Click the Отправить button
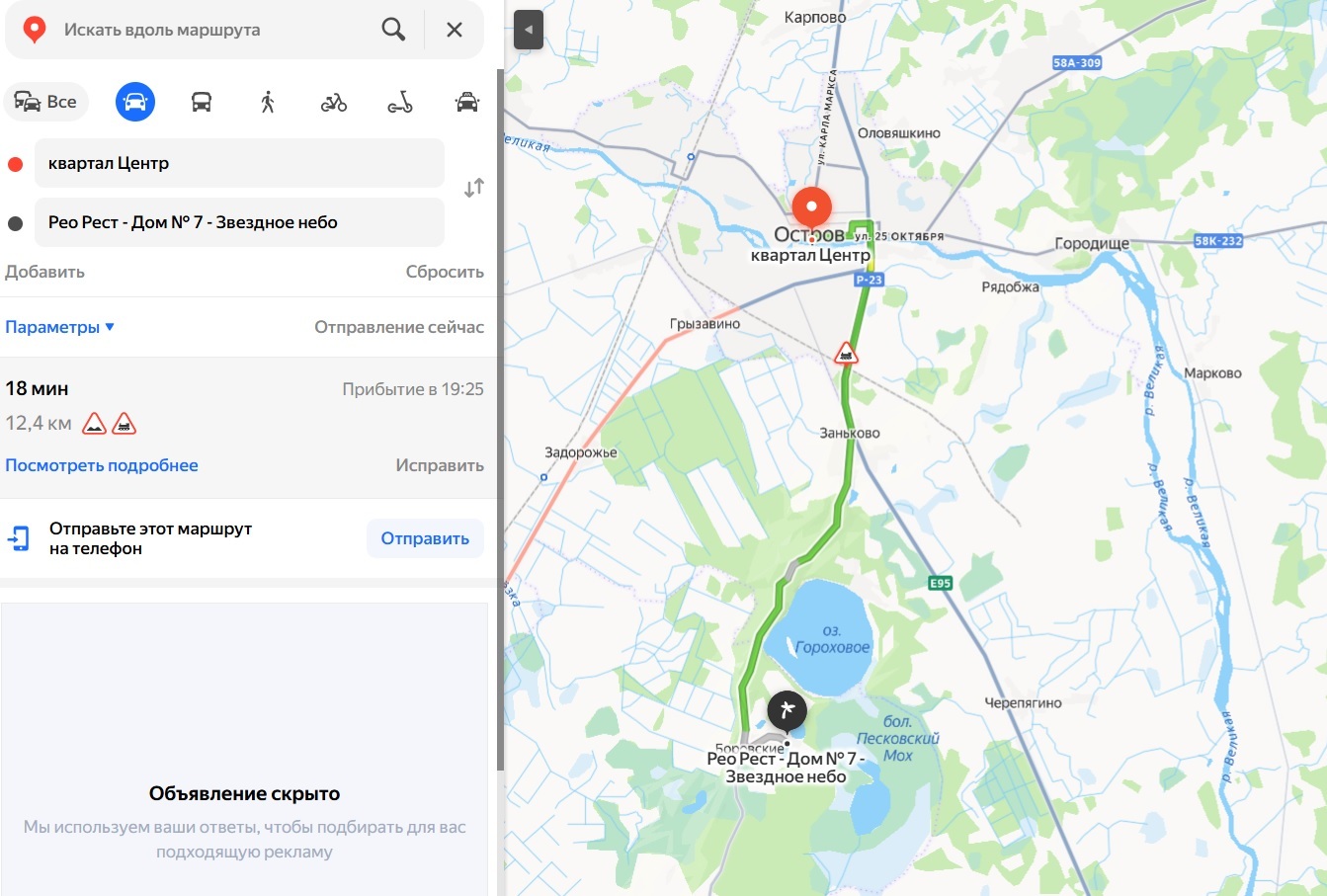This screenshot has width=1327, height=896. coord(425,538)
